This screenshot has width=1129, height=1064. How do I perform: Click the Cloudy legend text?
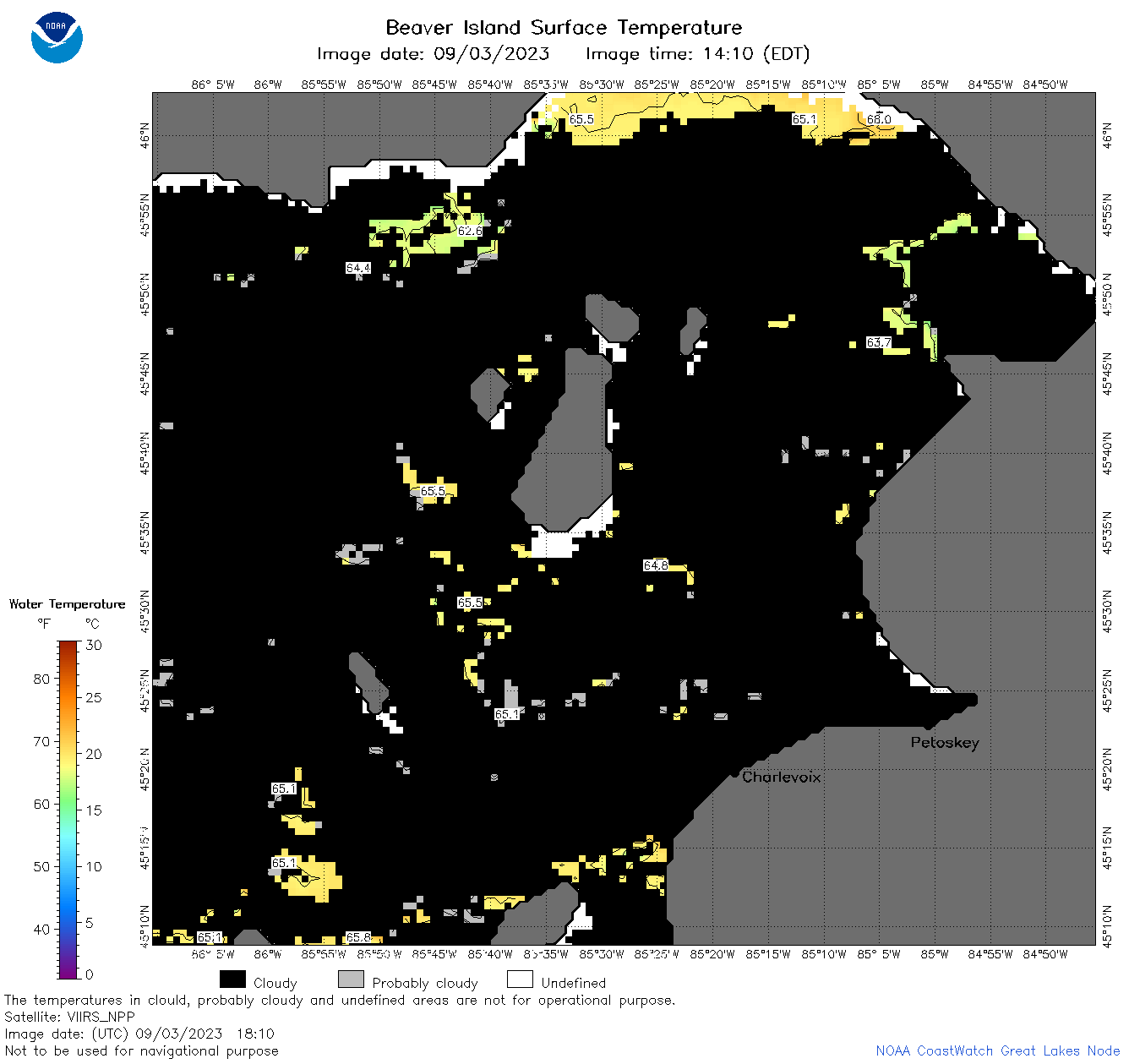(x=275, y=983)
